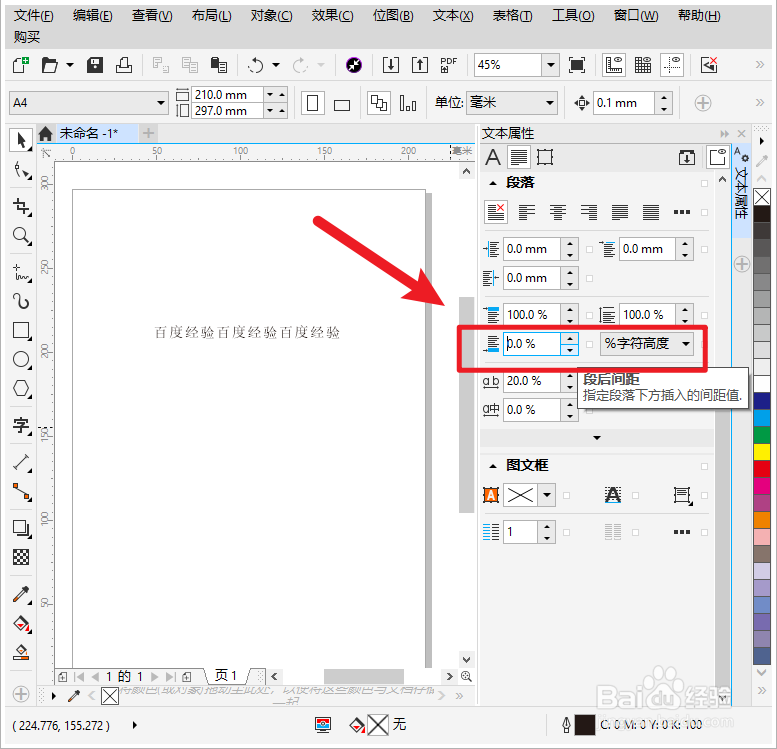Open frame background color dropdown

[x=547, y=495]
